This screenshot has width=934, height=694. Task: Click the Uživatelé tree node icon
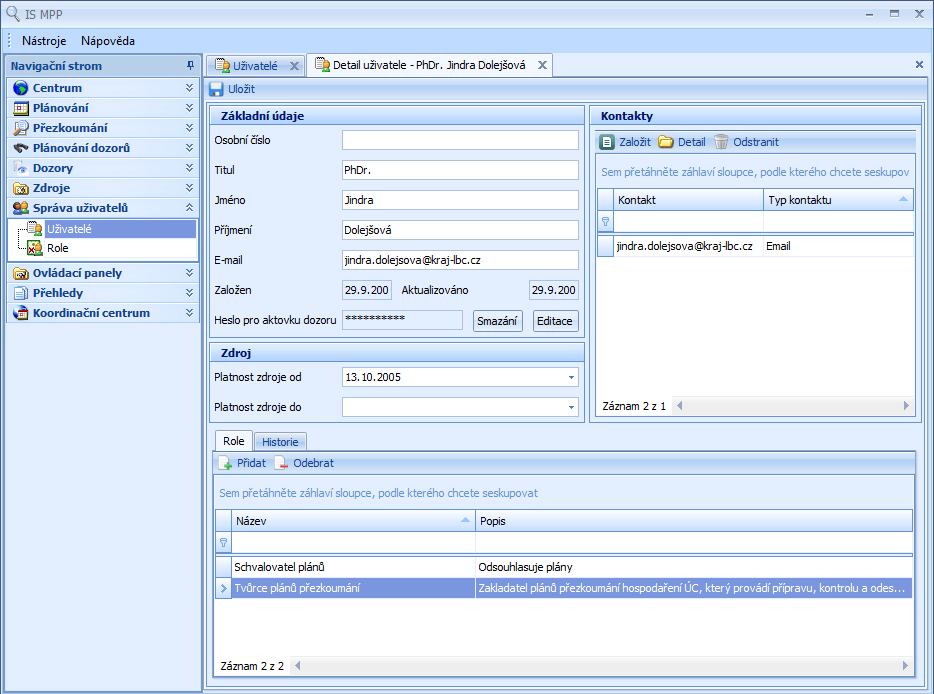click(35, 229)
